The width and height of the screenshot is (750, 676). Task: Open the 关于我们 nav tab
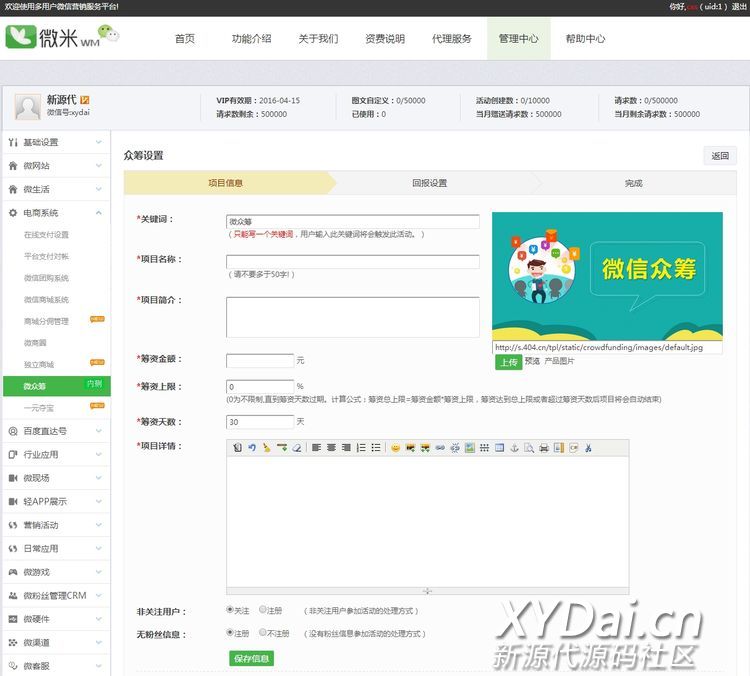coord(318,39)
